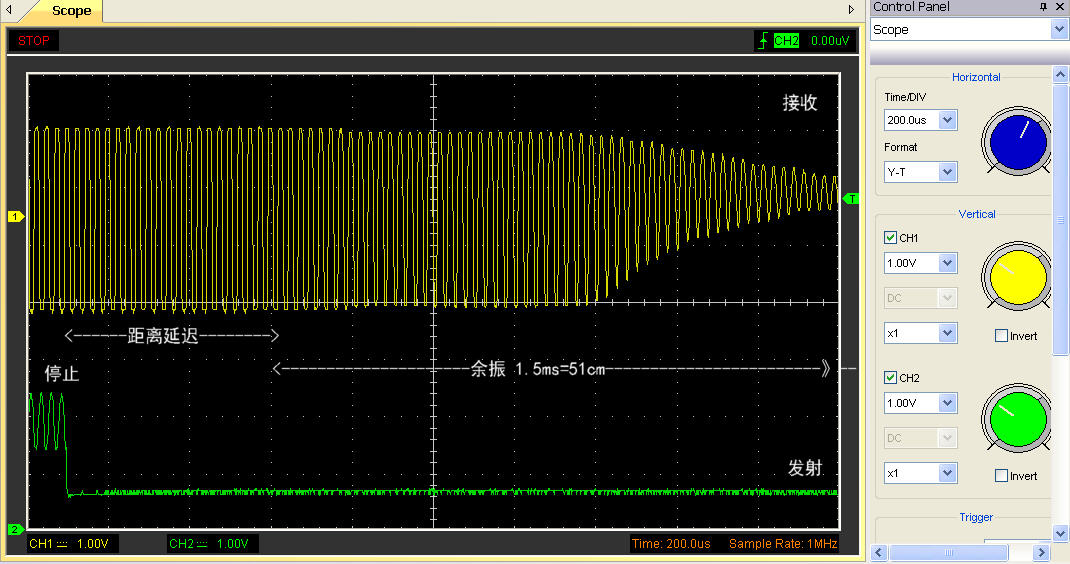Click the STOP status indicator

[33, 41]
